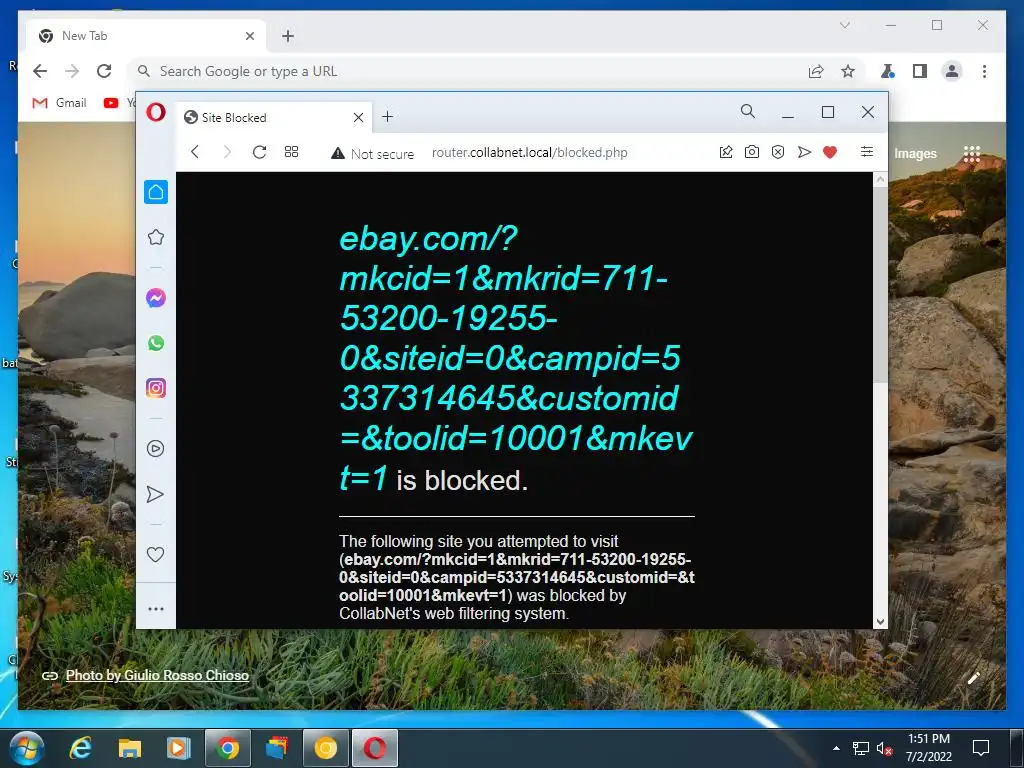
Task: Reload the Site Blocked page
Action: click(259, 152)
